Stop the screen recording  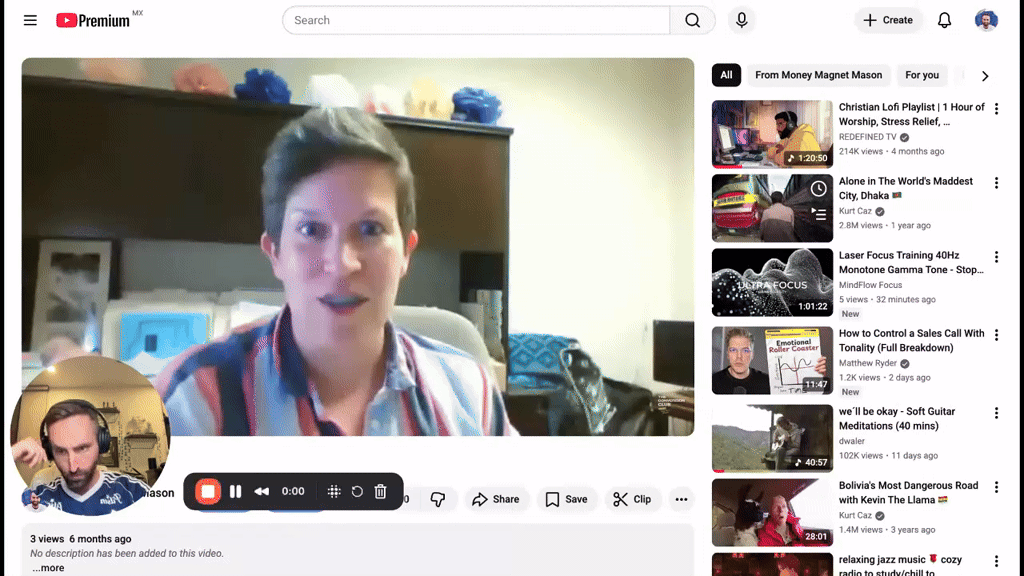coord(208,491)
